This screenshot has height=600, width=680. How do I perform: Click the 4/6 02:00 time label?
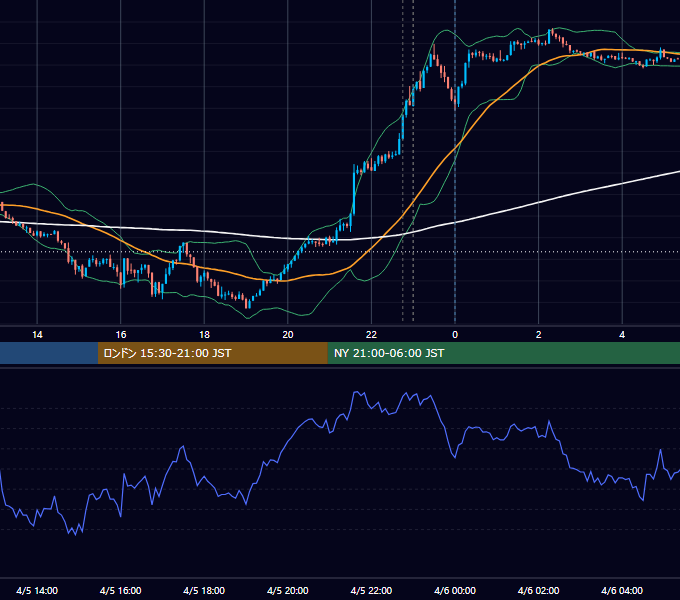(538, 590)
